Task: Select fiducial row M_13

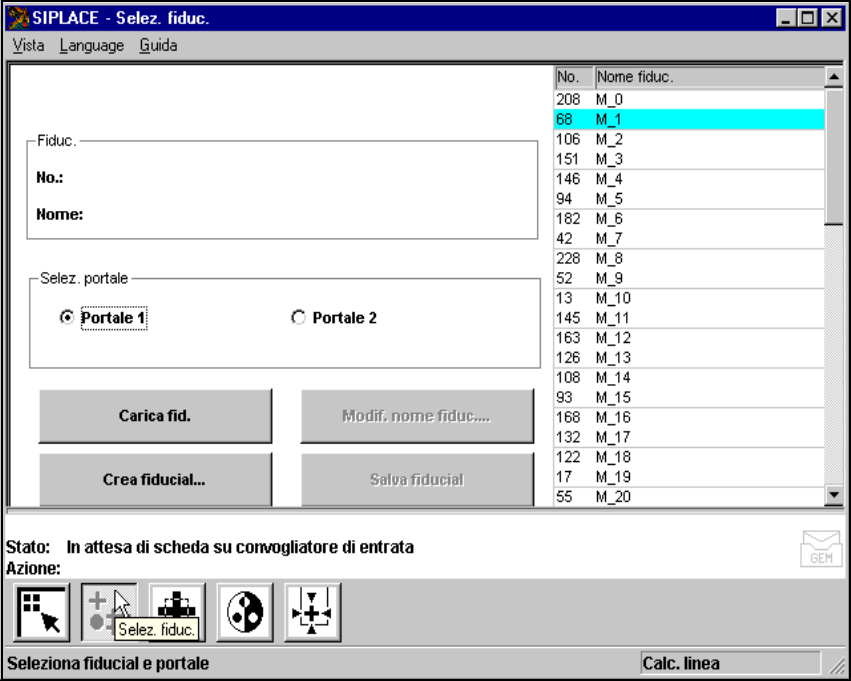Action: tap(689, 358)
